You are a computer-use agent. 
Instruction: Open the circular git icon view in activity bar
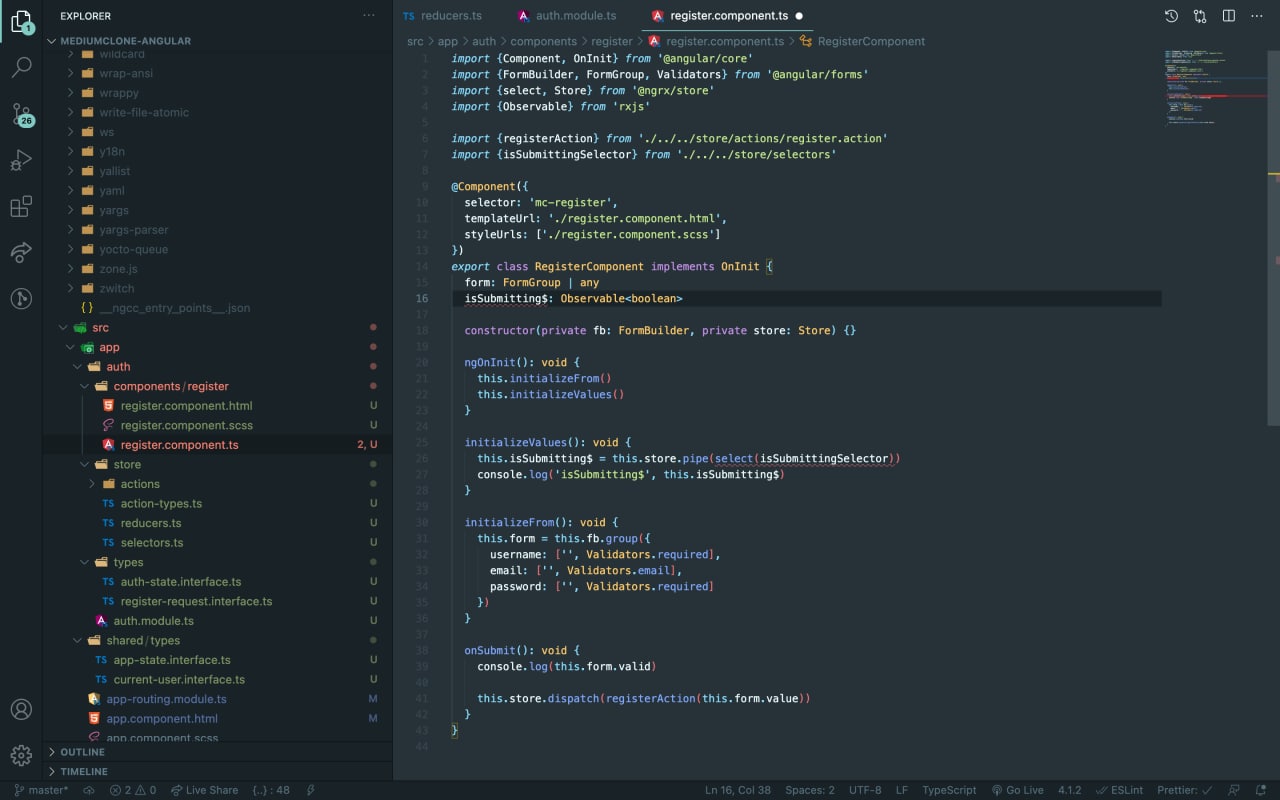21,298
